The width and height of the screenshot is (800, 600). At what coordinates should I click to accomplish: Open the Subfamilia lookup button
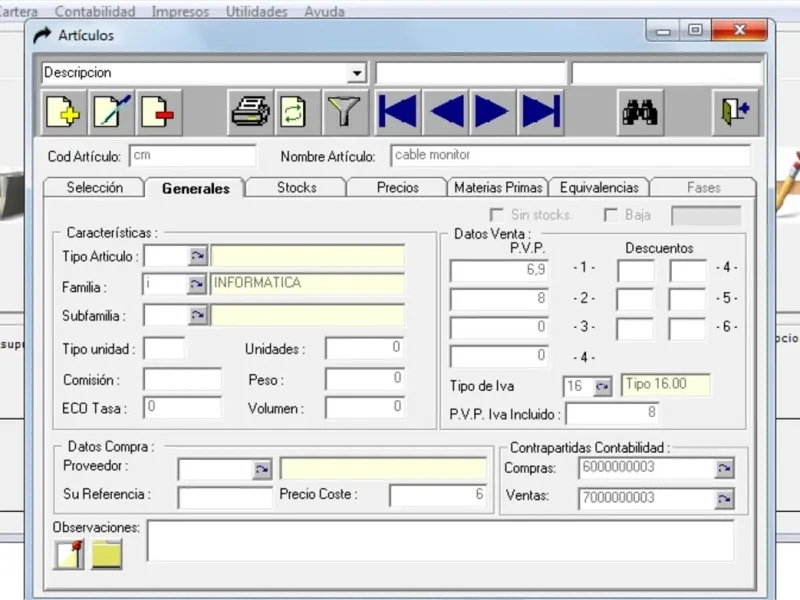pyautogui.click(x=197, y=315)
